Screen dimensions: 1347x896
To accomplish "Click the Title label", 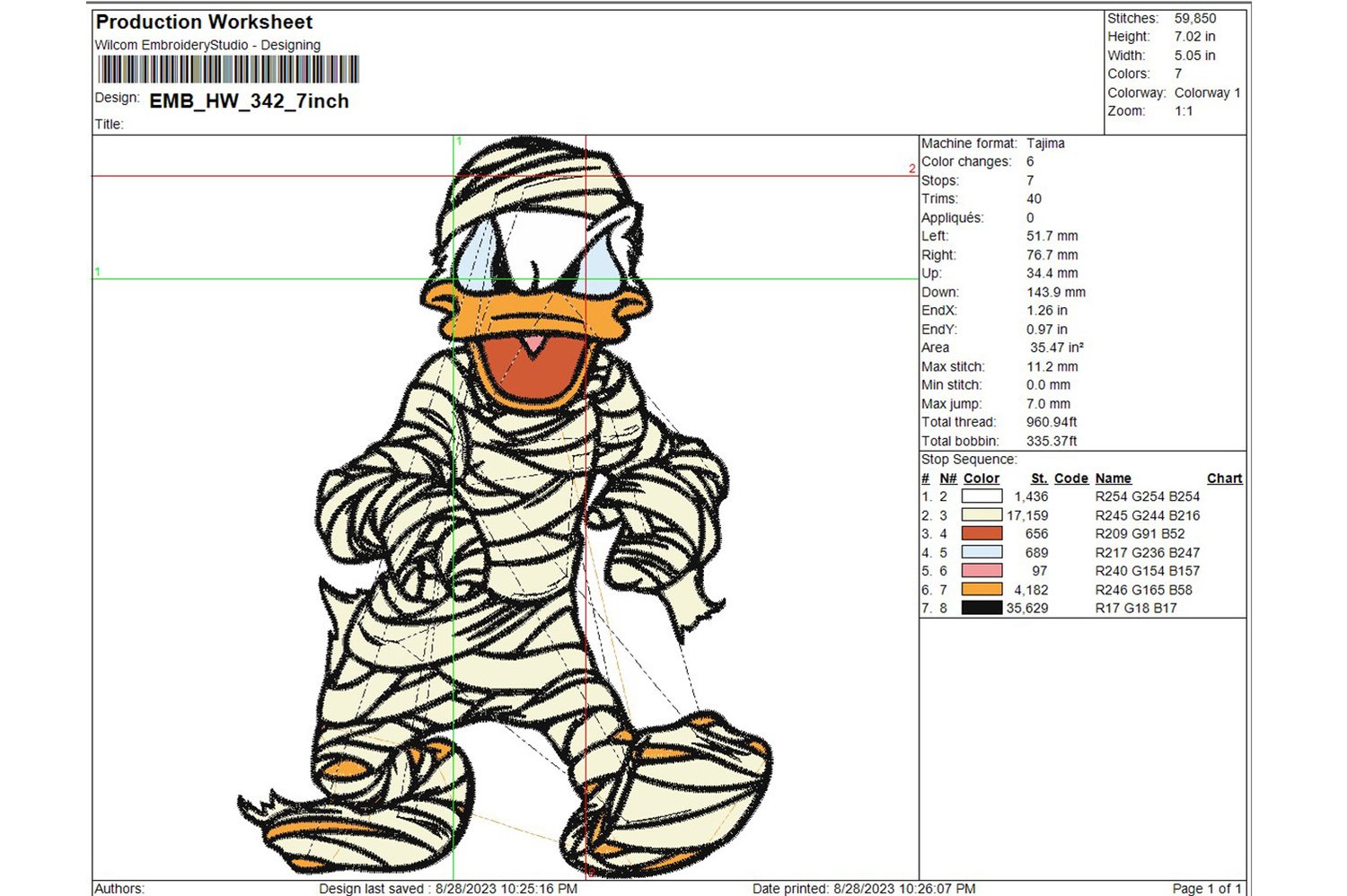I will click(109, 125).
